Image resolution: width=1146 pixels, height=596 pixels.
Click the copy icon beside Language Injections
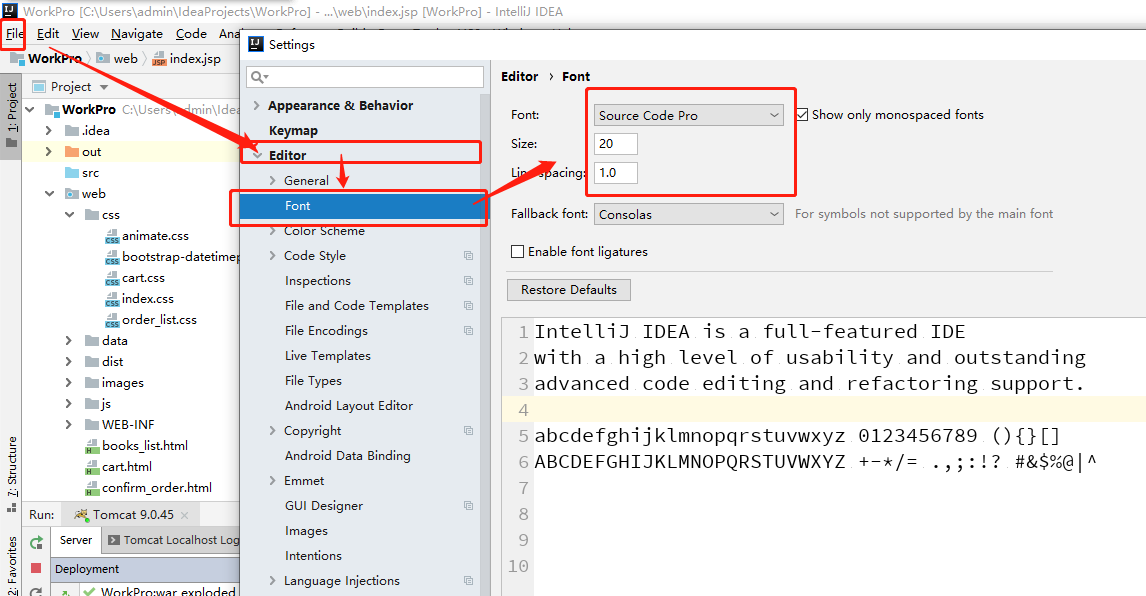[x=468, y=581]
